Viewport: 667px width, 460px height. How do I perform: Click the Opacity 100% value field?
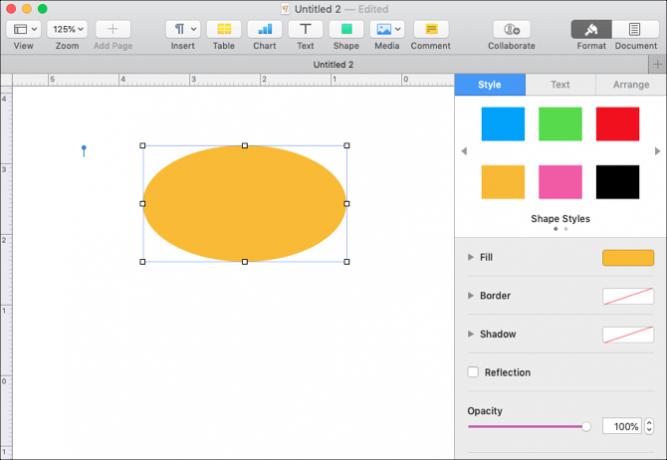click(x=622, y=426)
